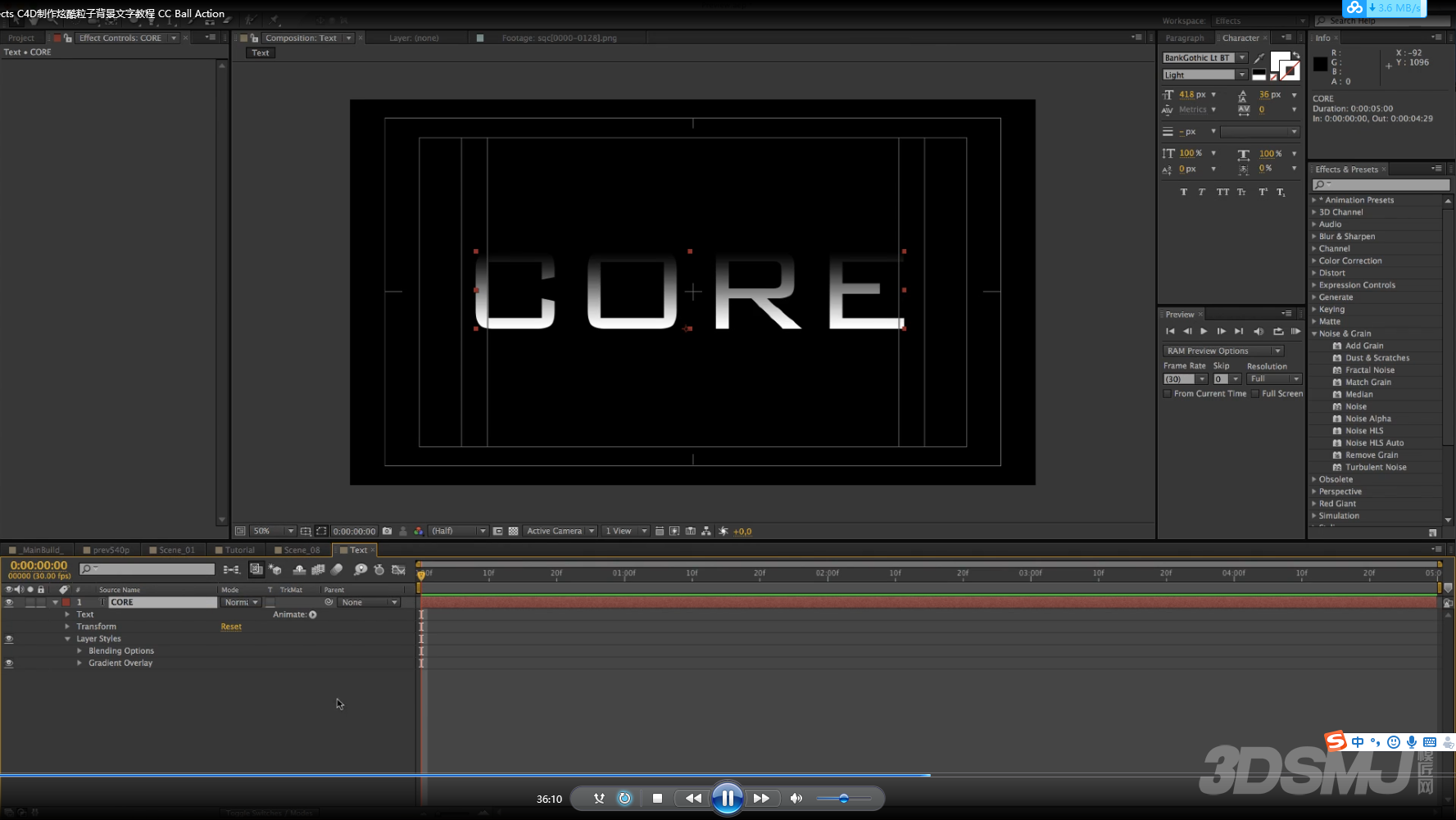Toggle mask and shape path visibility
1456x820 pixels.
(x=321, y=531)
